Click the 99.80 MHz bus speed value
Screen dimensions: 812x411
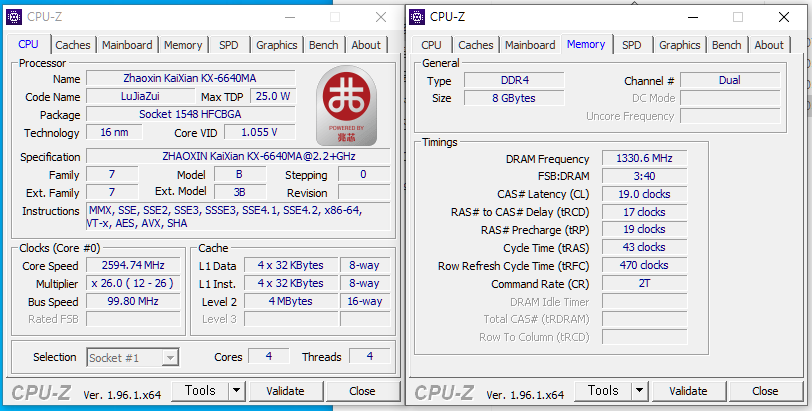[x=133, y=301]
